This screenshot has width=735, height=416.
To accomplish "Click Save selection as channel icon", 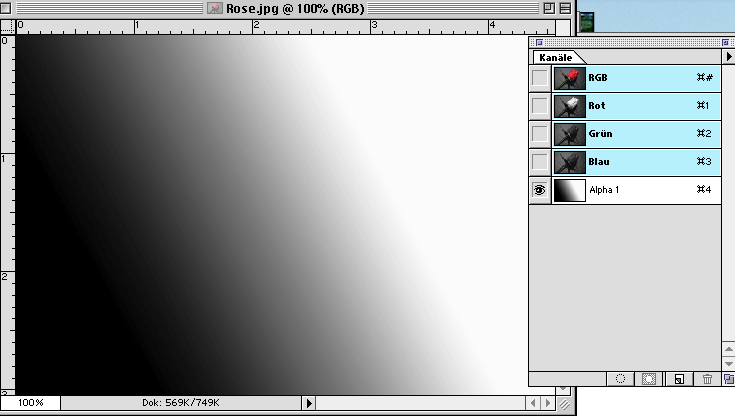I will pyautogui.click(x=649, y=379).
